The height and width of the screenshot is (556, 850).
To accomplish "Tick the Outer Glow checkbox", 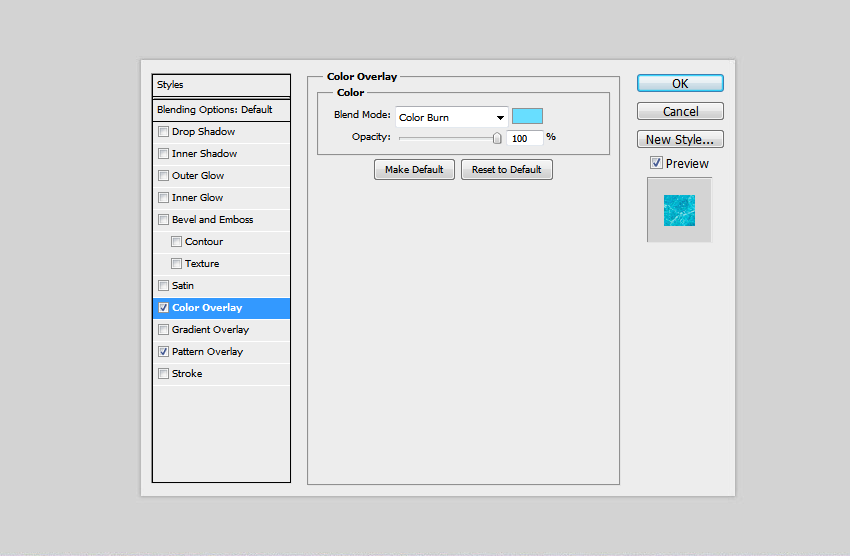I will click(163, 176).
